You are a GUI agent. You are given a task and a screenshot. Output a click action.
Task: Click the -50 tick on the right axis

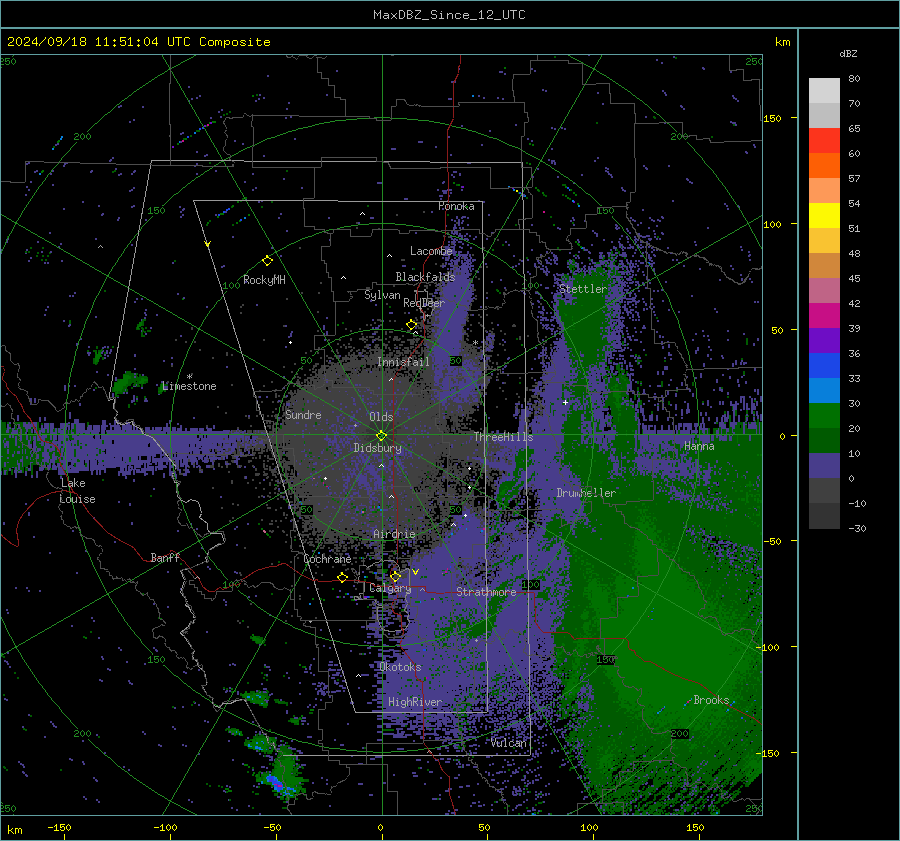pyautogui.click(x=772, y=541)
